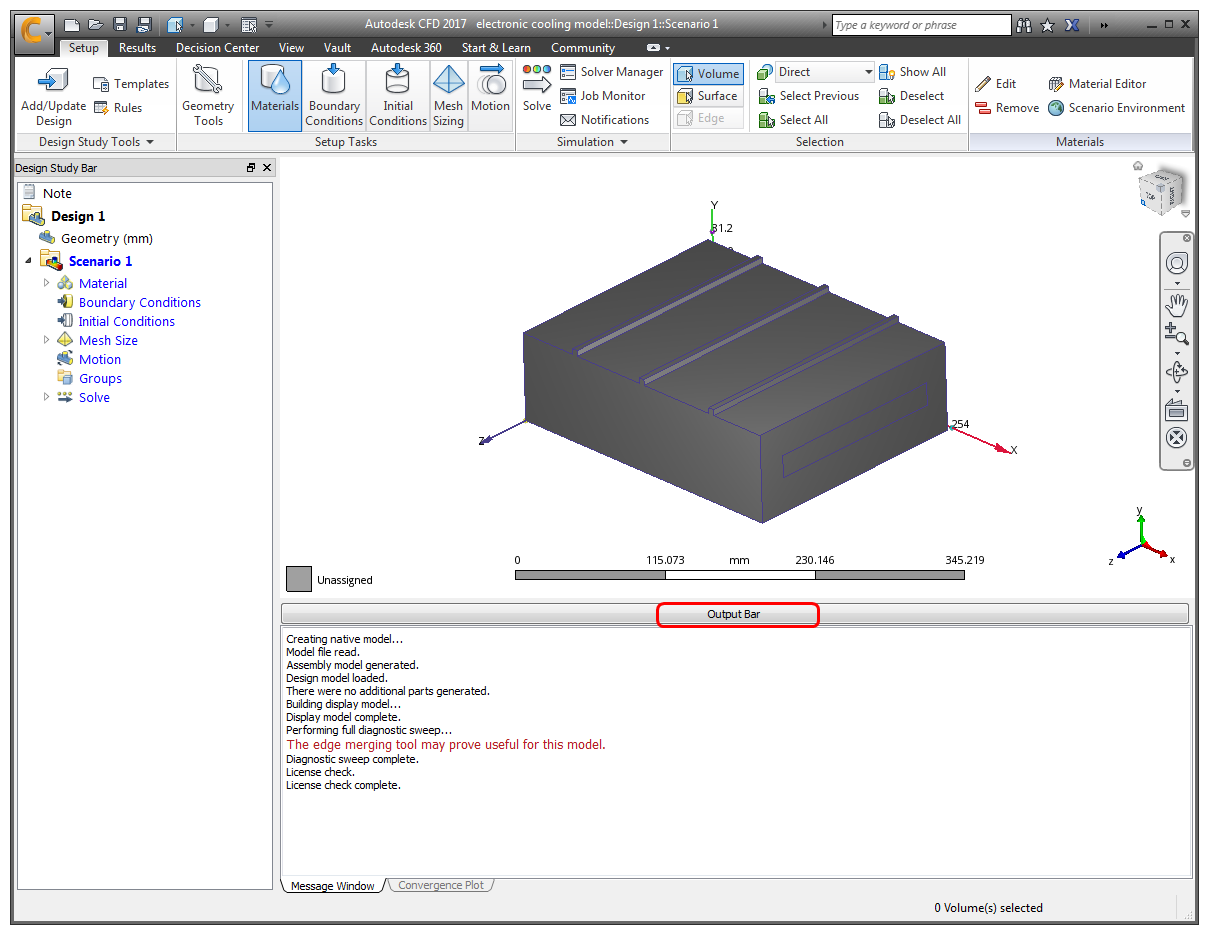Select Initial Conditions in ribbon
This screenshot has width=1209, height=935.
point(398,96)
